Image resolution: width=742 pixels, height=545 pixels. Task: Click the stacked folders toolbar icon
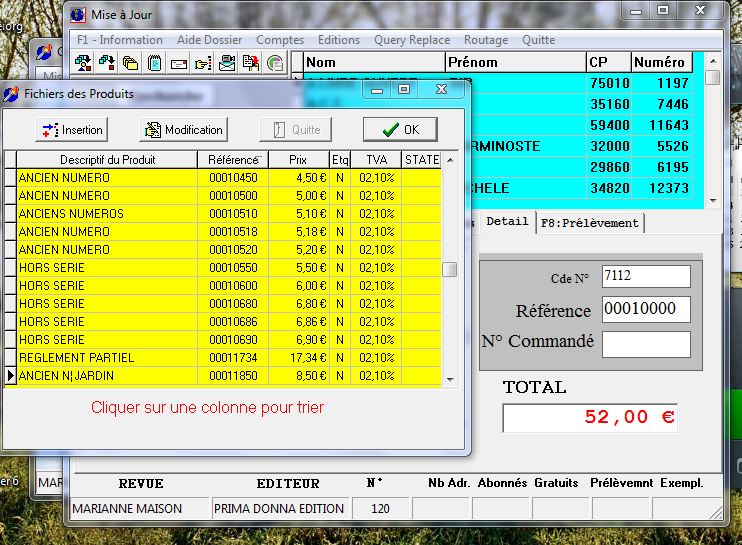click(130, 63)
